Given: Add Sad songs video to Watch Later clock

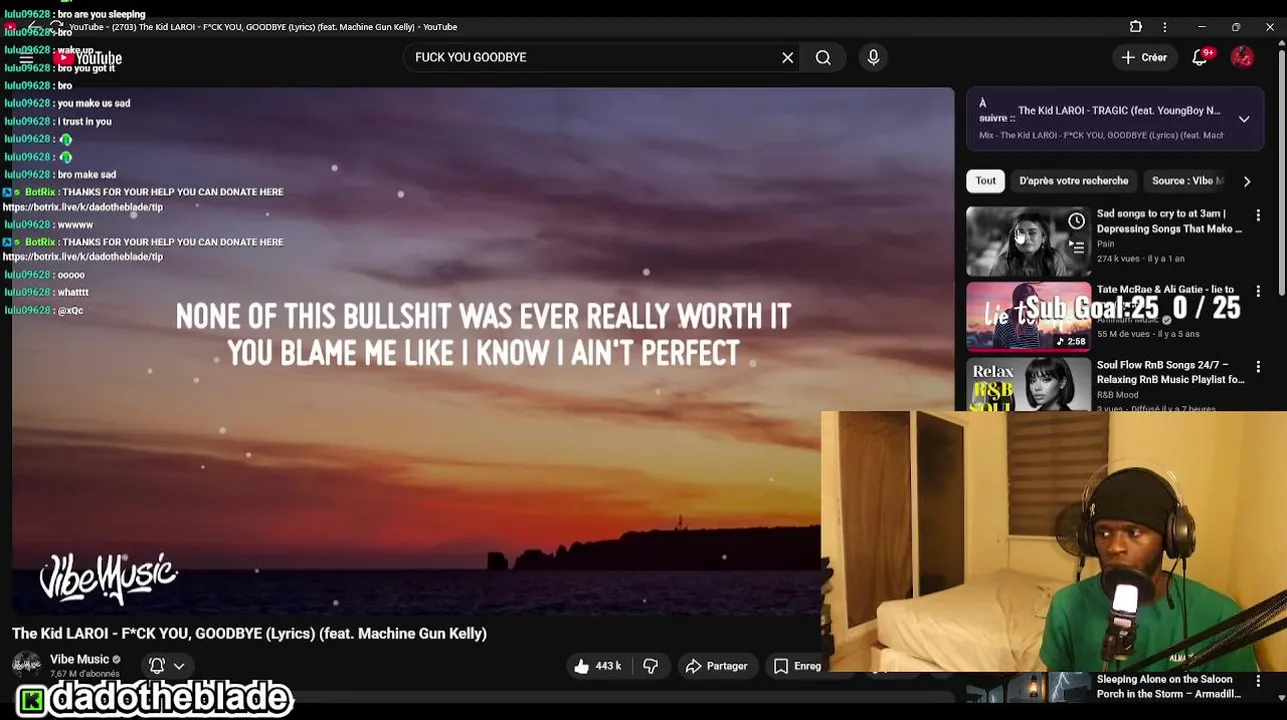Looking at the screenshot, I should (1076, 221).
